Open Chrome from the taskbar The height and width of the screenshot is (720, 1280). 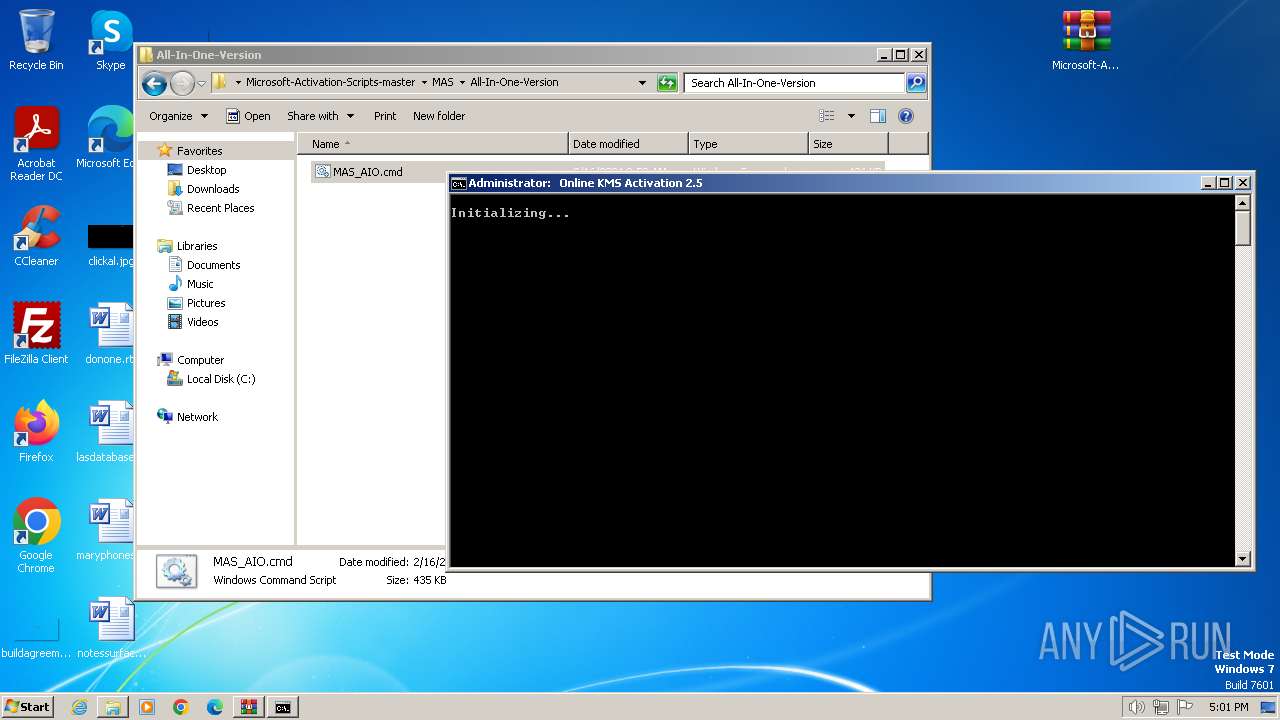pyautogui.click(x=181, y=707)
